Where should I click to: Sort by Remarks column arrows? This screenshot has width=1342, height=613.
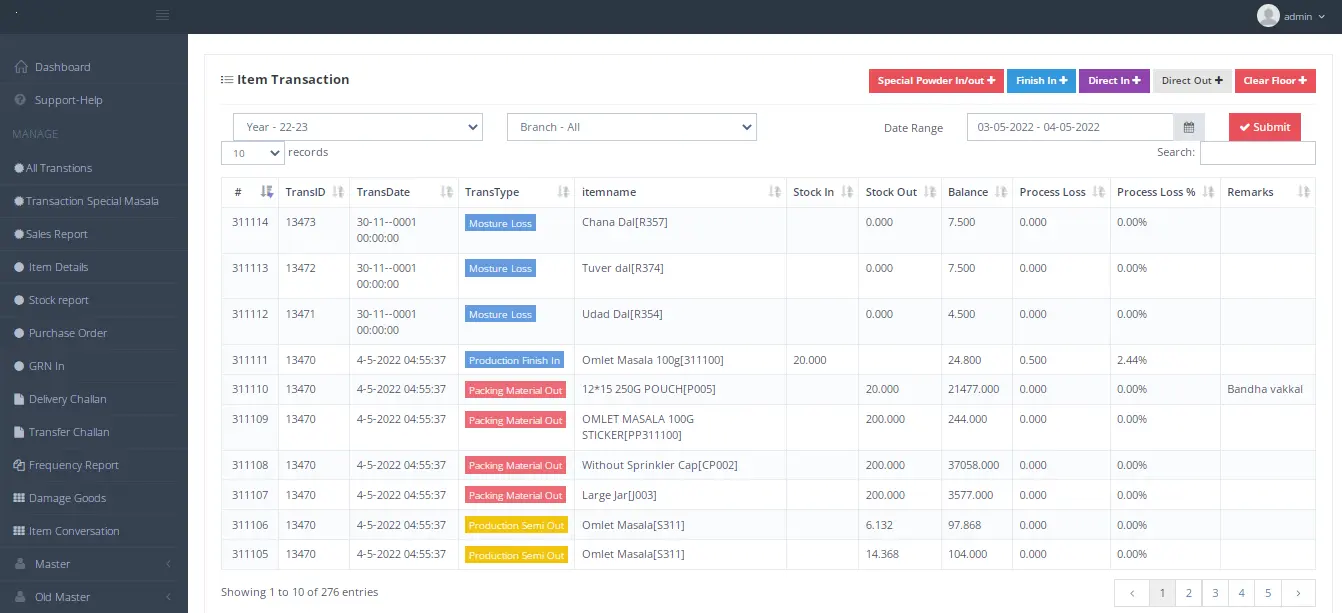tap(1303, 192)
